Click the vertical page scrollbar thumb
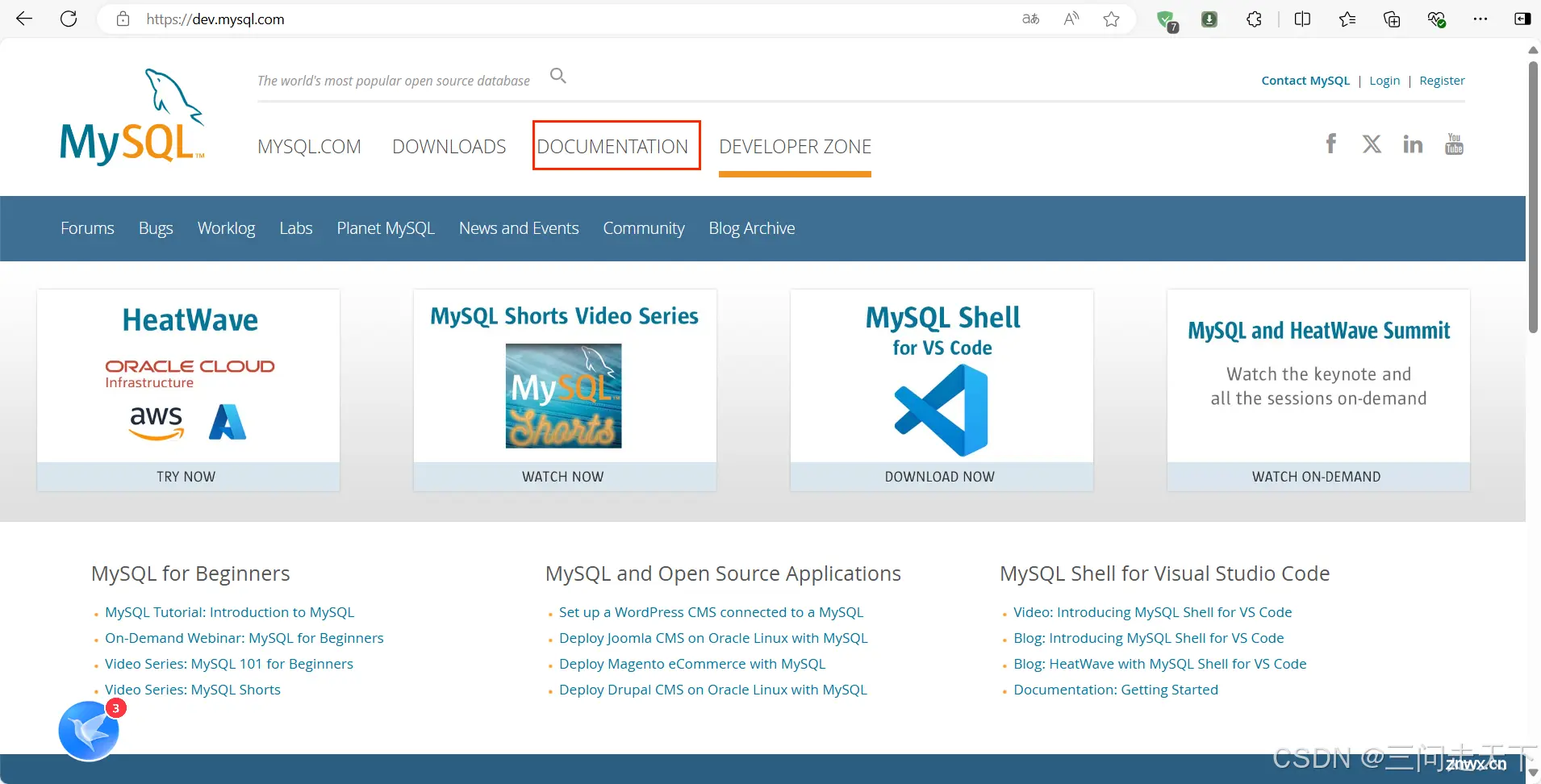The width and height of the screenshot is (1541, 784). pos(1533,197)
